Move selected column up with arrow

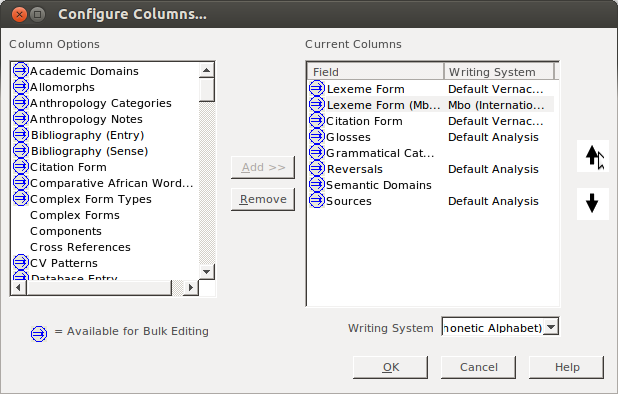pyautogui.click(x=593, y=156)
